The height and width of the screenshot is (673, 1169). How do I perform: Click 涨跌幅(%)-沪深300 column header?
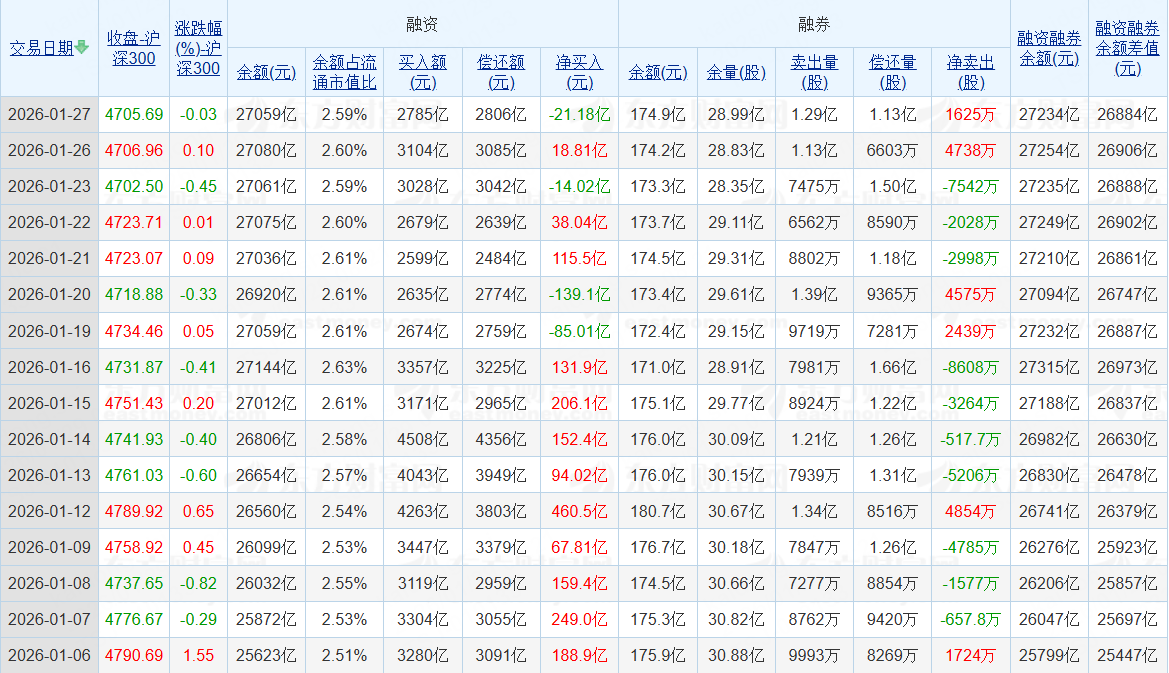[198, 48]
